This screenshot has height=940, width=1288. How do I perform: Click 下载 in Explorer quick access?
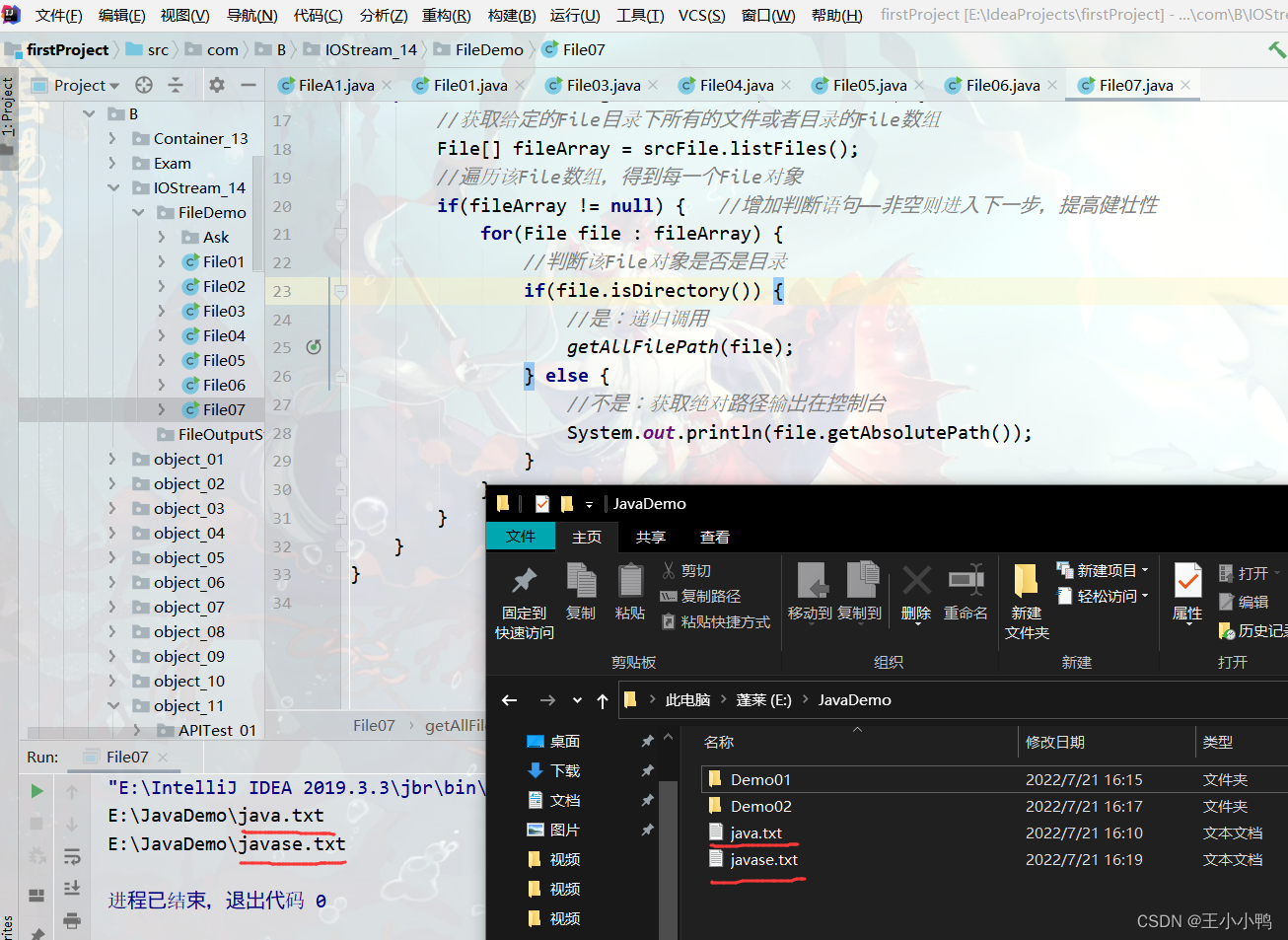click(564, 771)
